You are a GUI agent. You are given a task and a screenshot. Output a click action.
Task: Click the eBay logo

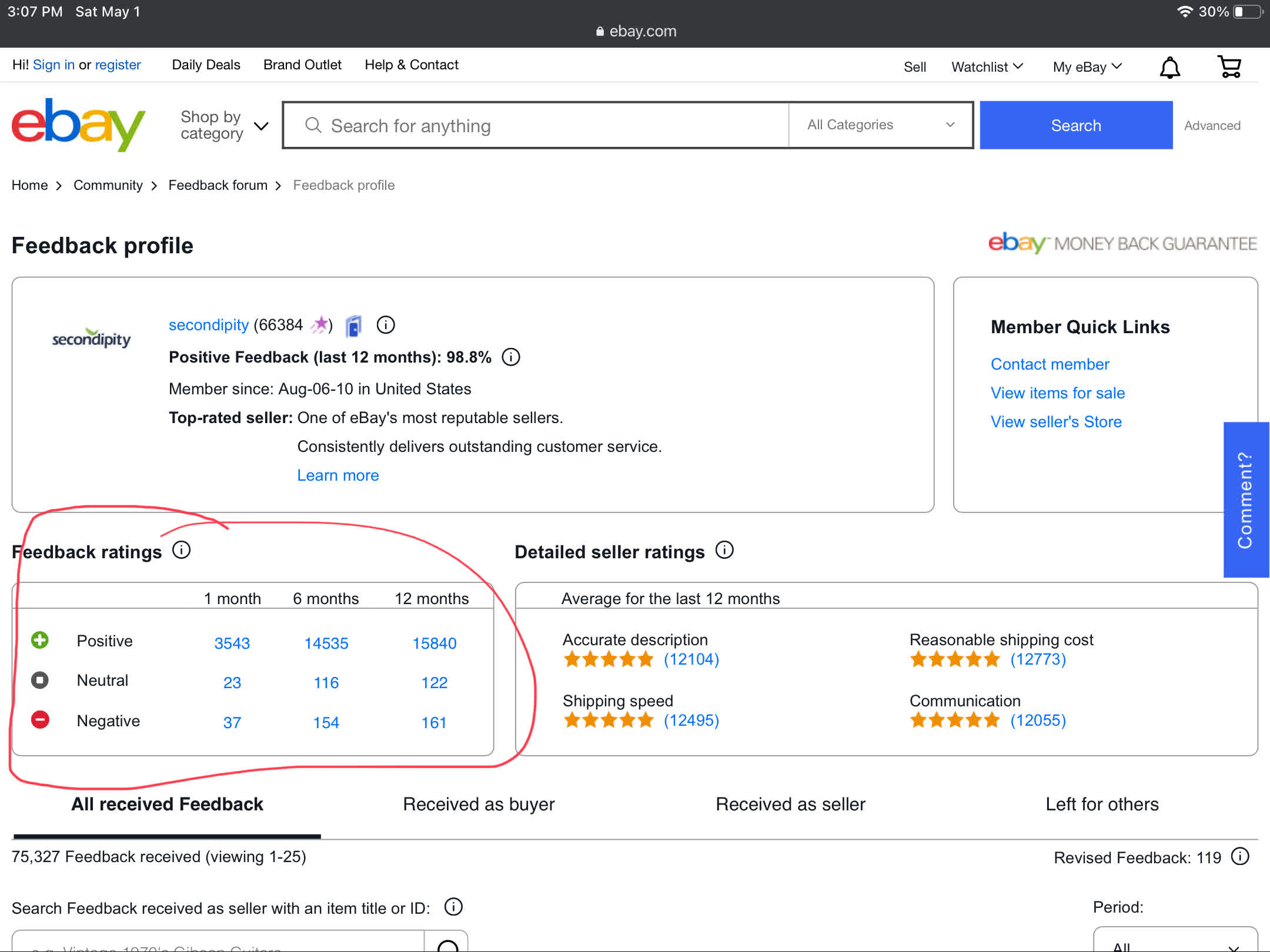click(x=79, y=125)
